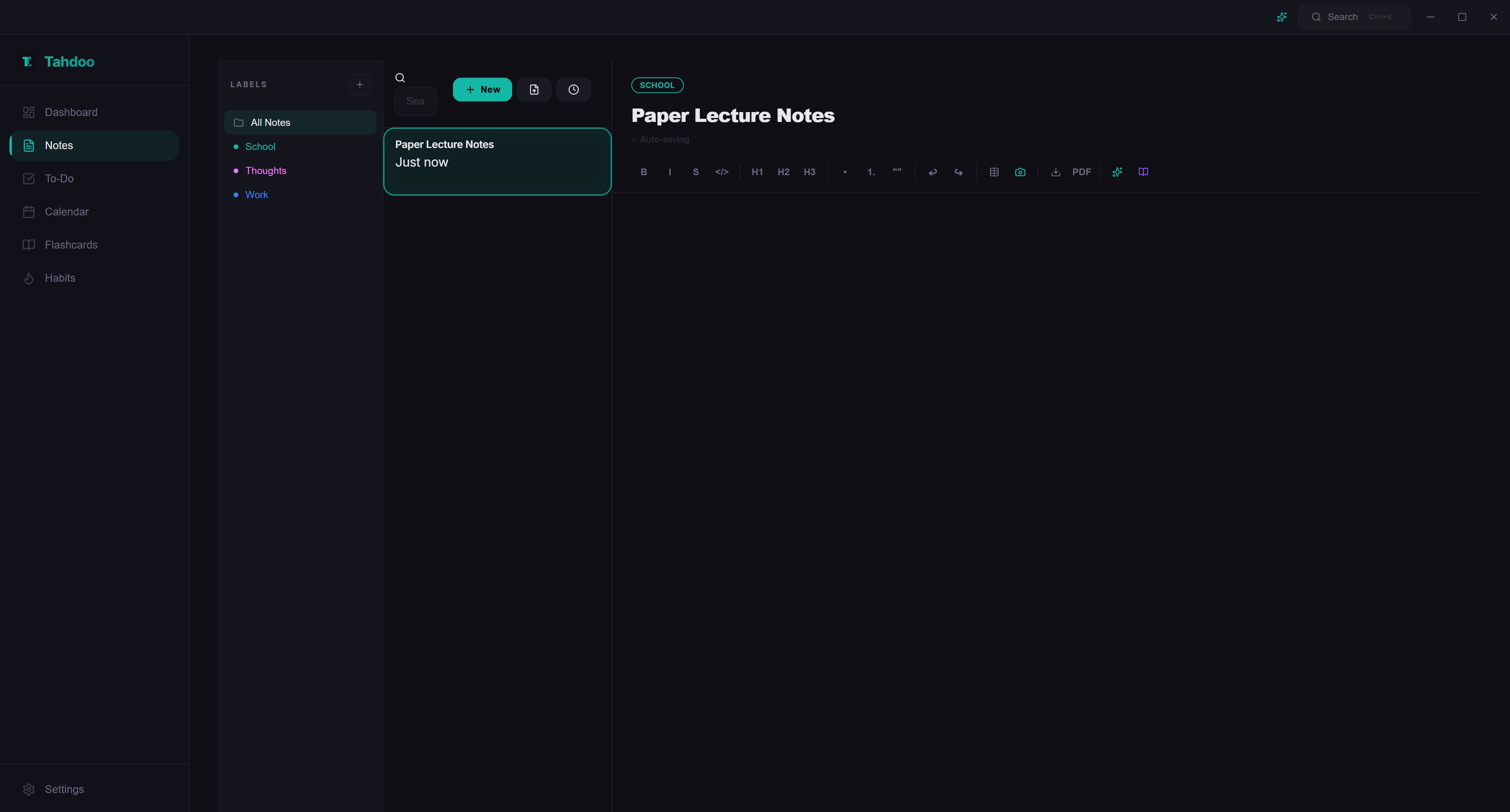Image resolution: width=1510 pixels, height=812 pixels.
Task: Click the Paper Lecture Notes title in the editor
Action: click(x=733, y=116)
